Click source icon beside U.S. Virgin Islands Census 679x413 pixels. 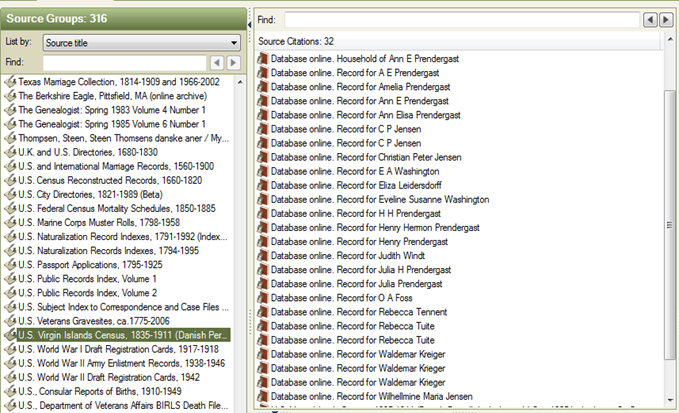coord(10,335)
